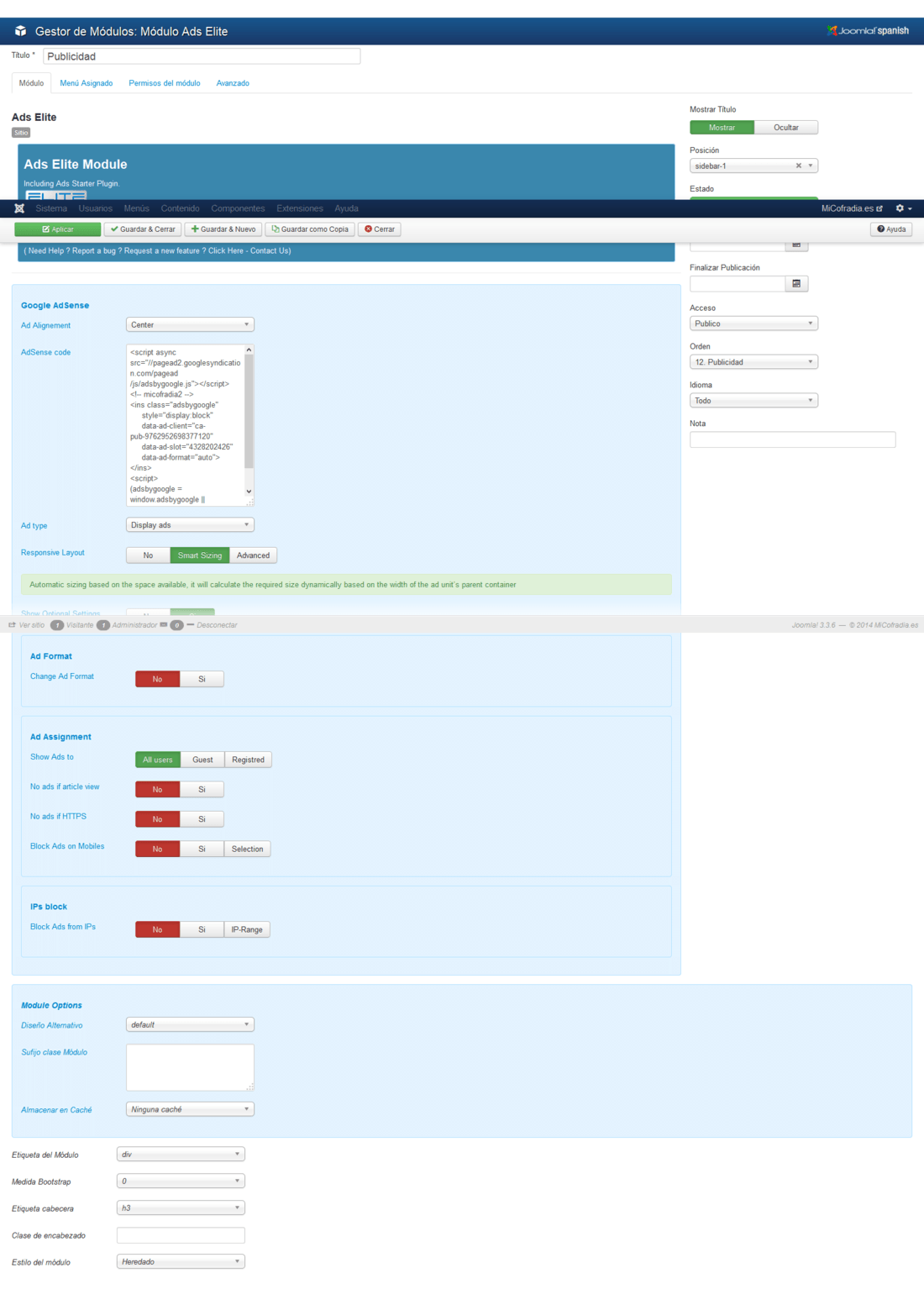Switch to the Menú Asignado tab
Screen dimensions: 924x1310
[87, 83]
